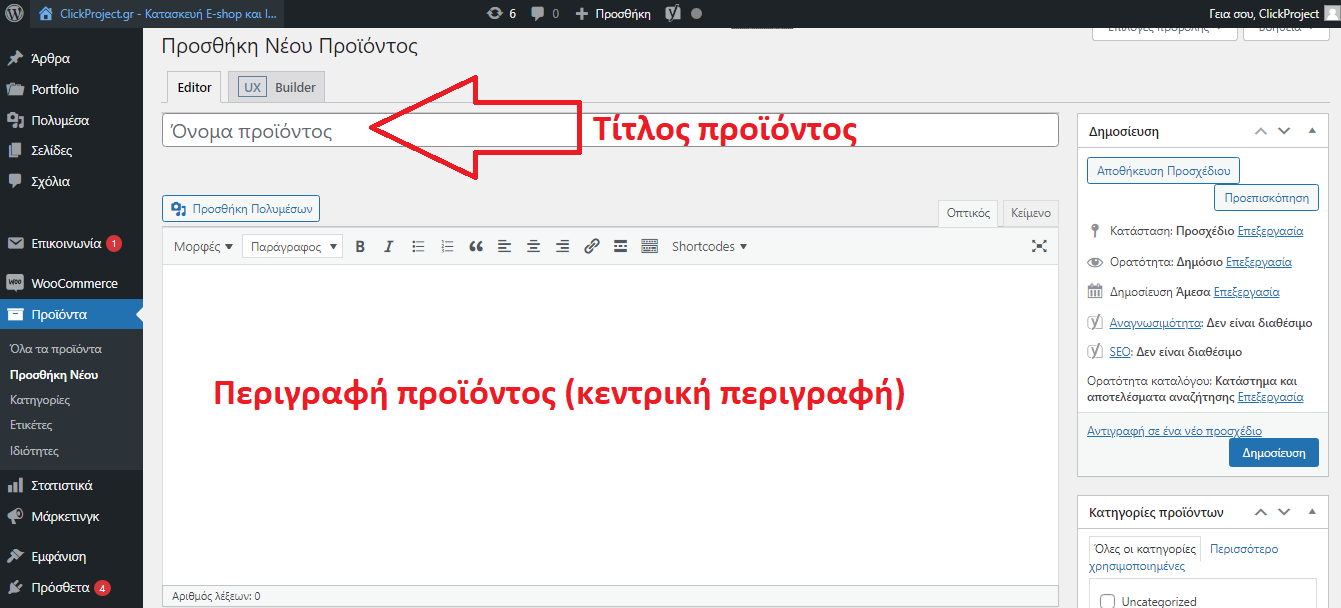The width and height of the screenshot is (1341, 608).
Task: Click the Αποθήκευση Προσχεδίου button
Action: pos(1163,171)
